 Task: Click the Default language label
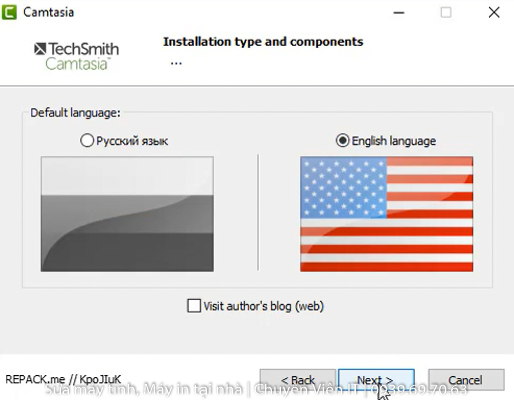[75, 113]
